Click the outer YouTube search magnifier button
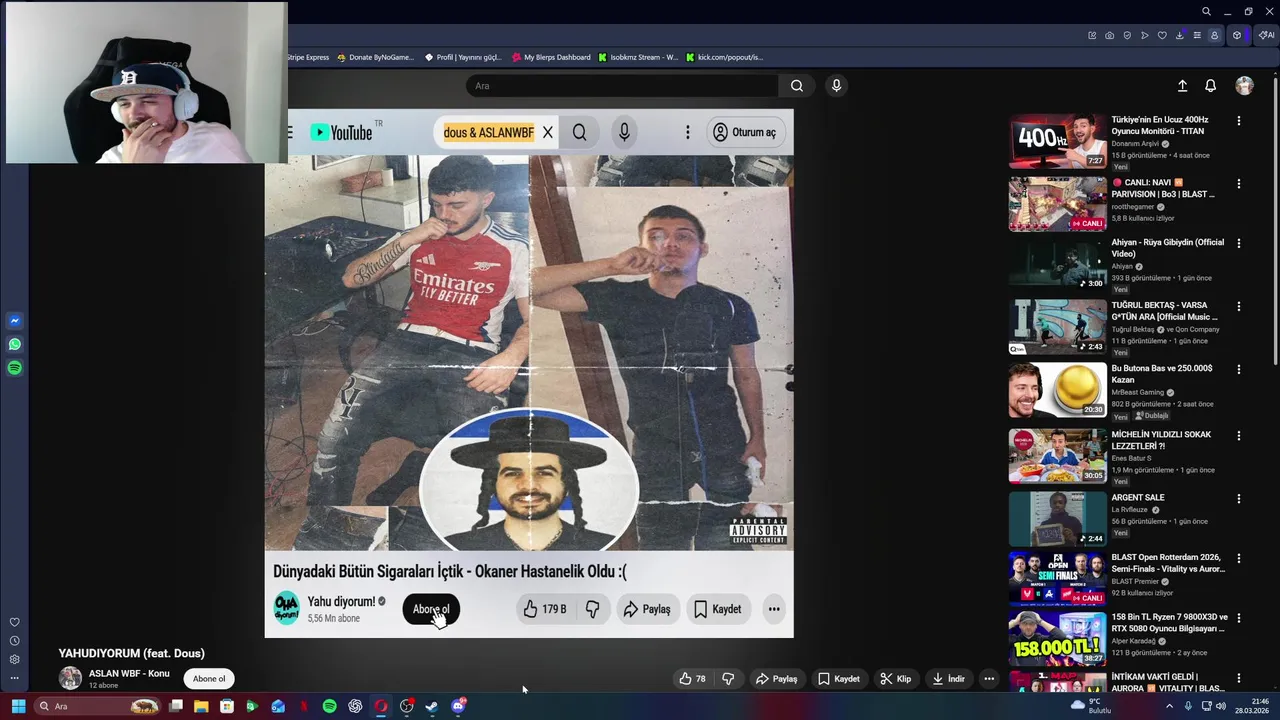Viewport: 1280px width, 720px height. click(x=797, y=86)
